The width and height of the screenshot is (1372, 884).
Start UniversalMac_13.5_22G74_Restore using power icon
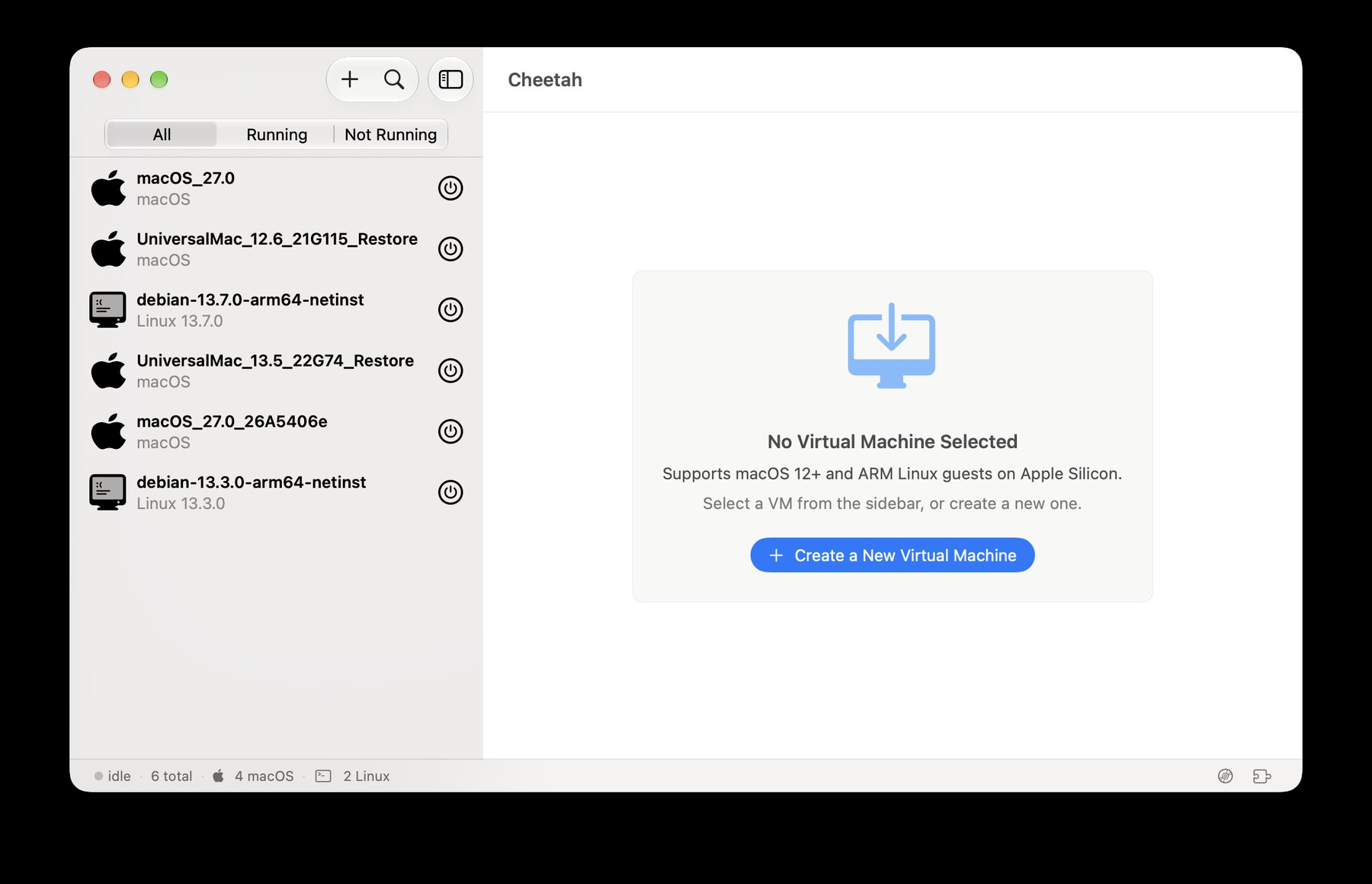pos(450,371)
